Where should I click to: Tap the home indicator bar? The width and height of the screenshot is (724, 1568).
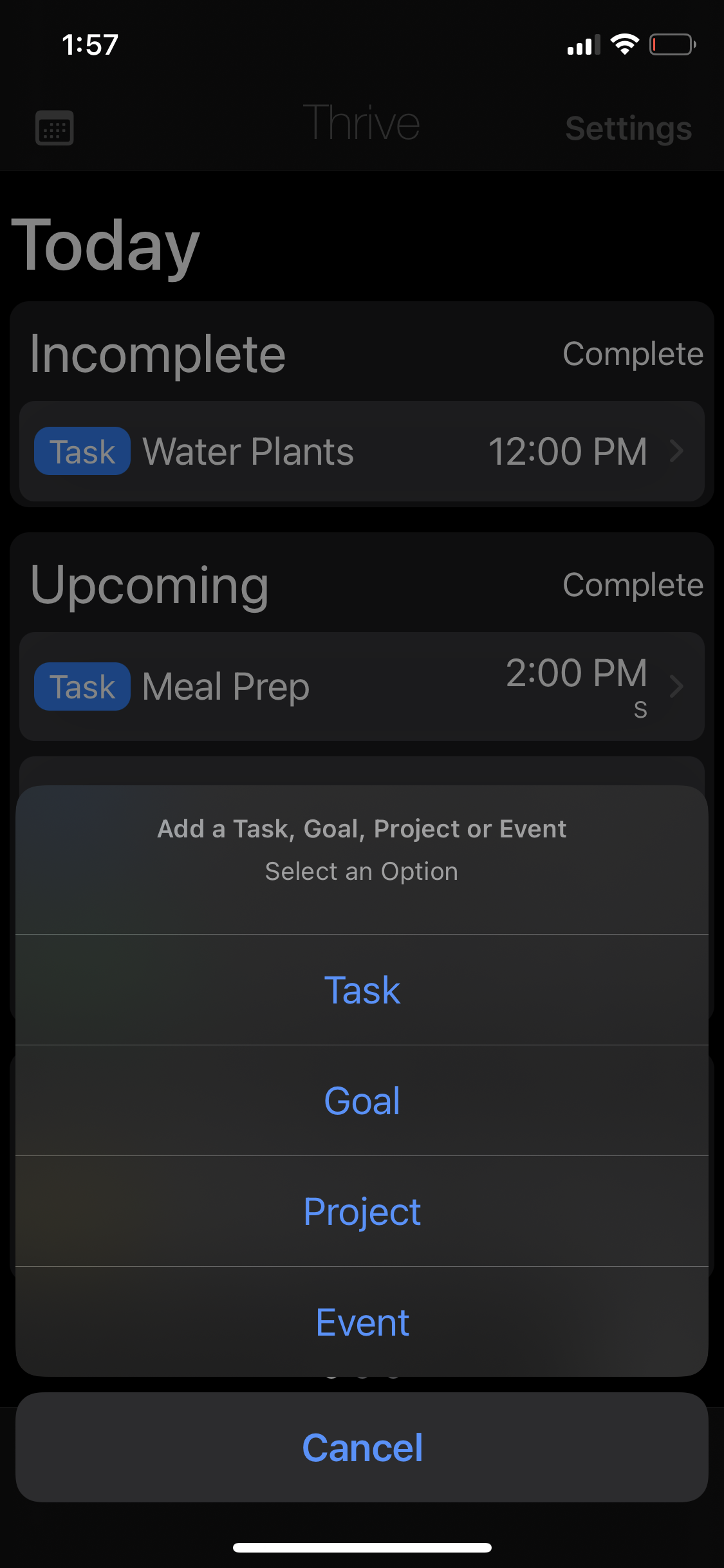(362, 1547)
